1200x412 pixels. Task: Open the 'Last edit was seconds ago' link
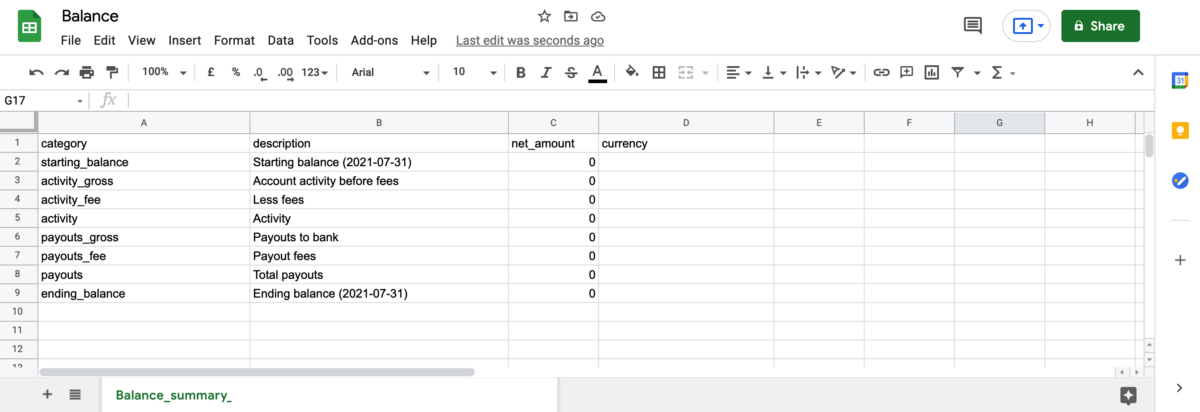click(529, 40)
